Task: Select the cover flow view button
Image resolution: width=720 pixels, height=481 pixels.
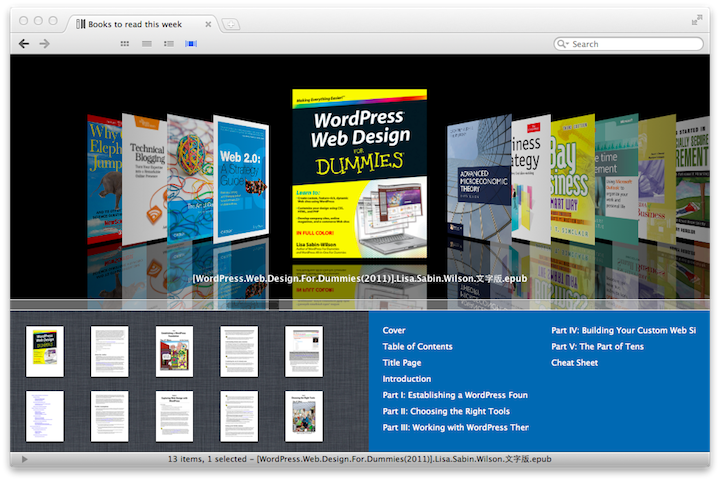Action: [191, 44]
